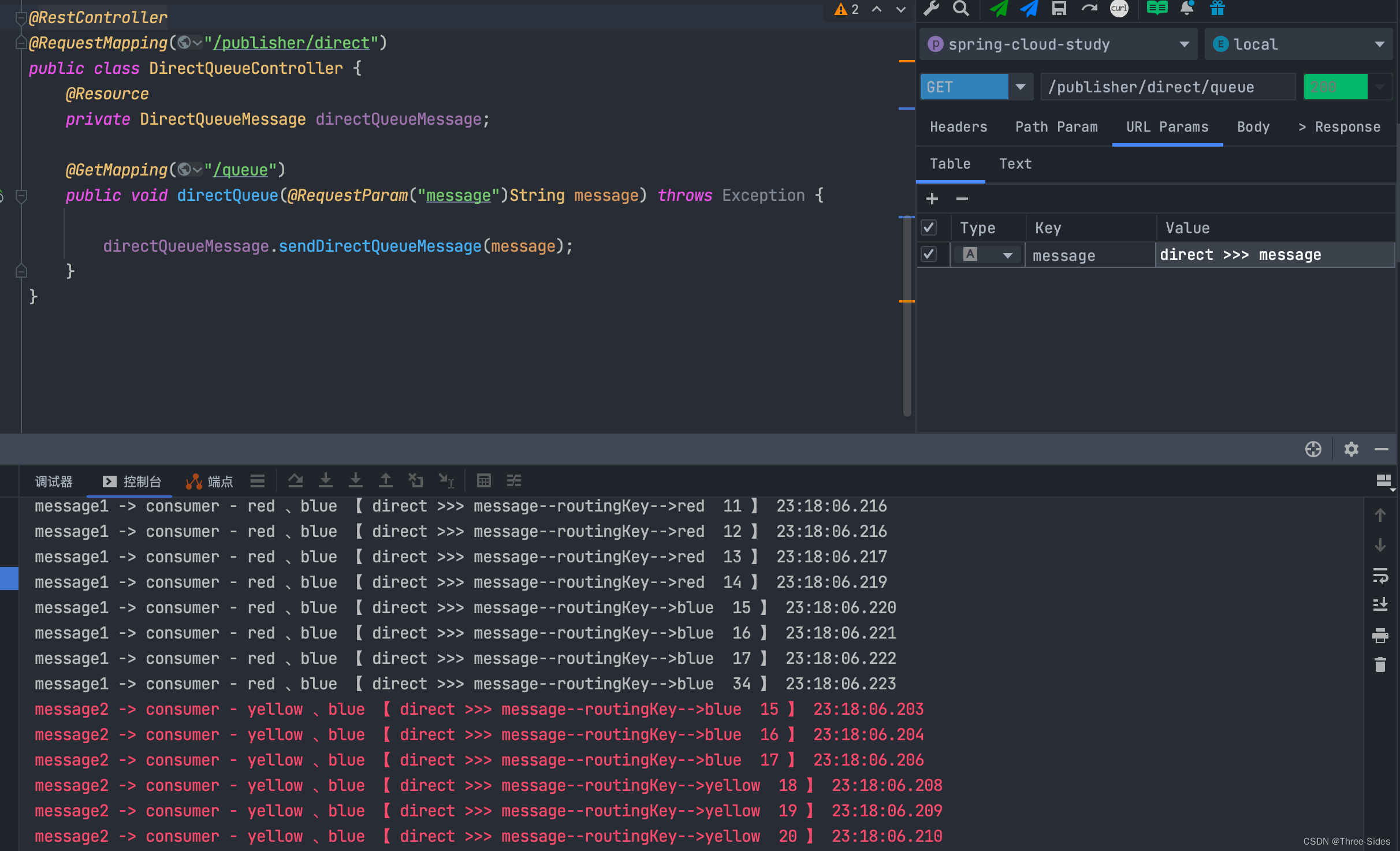This screenshot has width=1400, height=851.
Task: Click the step out up-arrow icon
Action: 385,481
